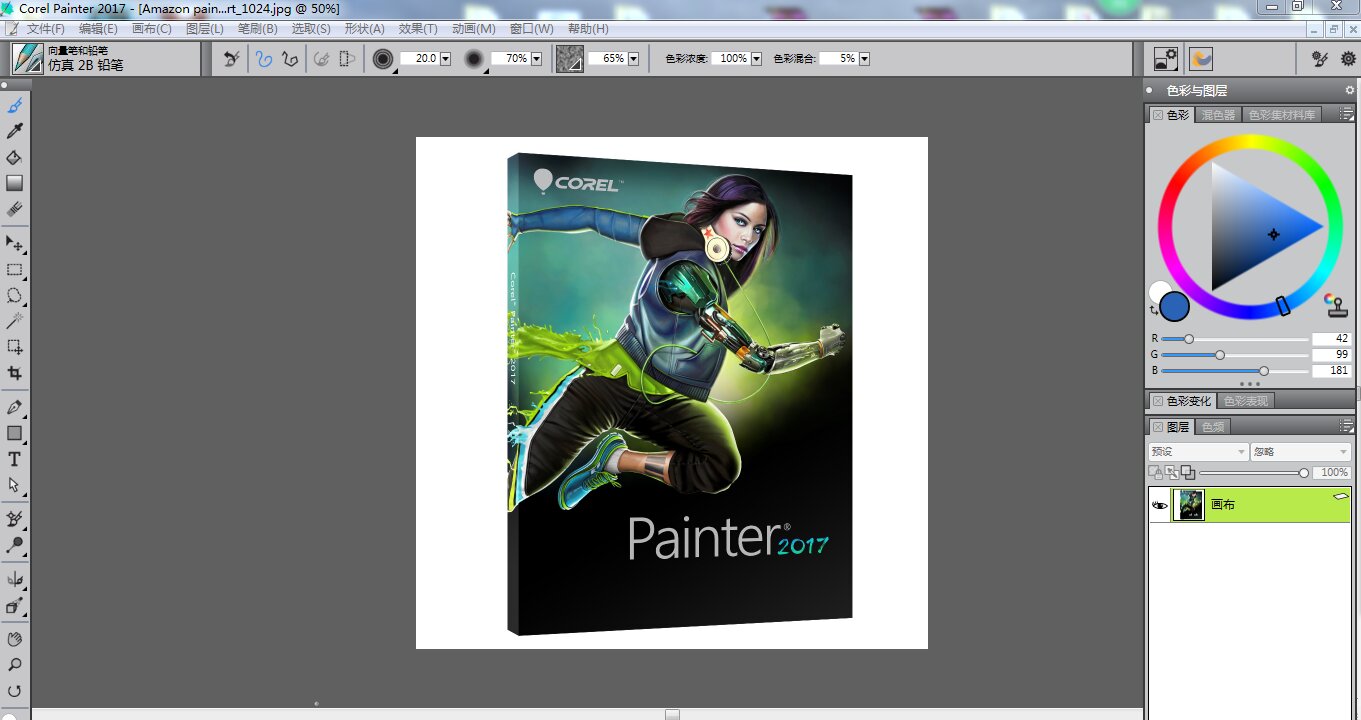The image size is (1361, 720).
Task: Select the Eraser tool
Action: click(x=15, y=209)
